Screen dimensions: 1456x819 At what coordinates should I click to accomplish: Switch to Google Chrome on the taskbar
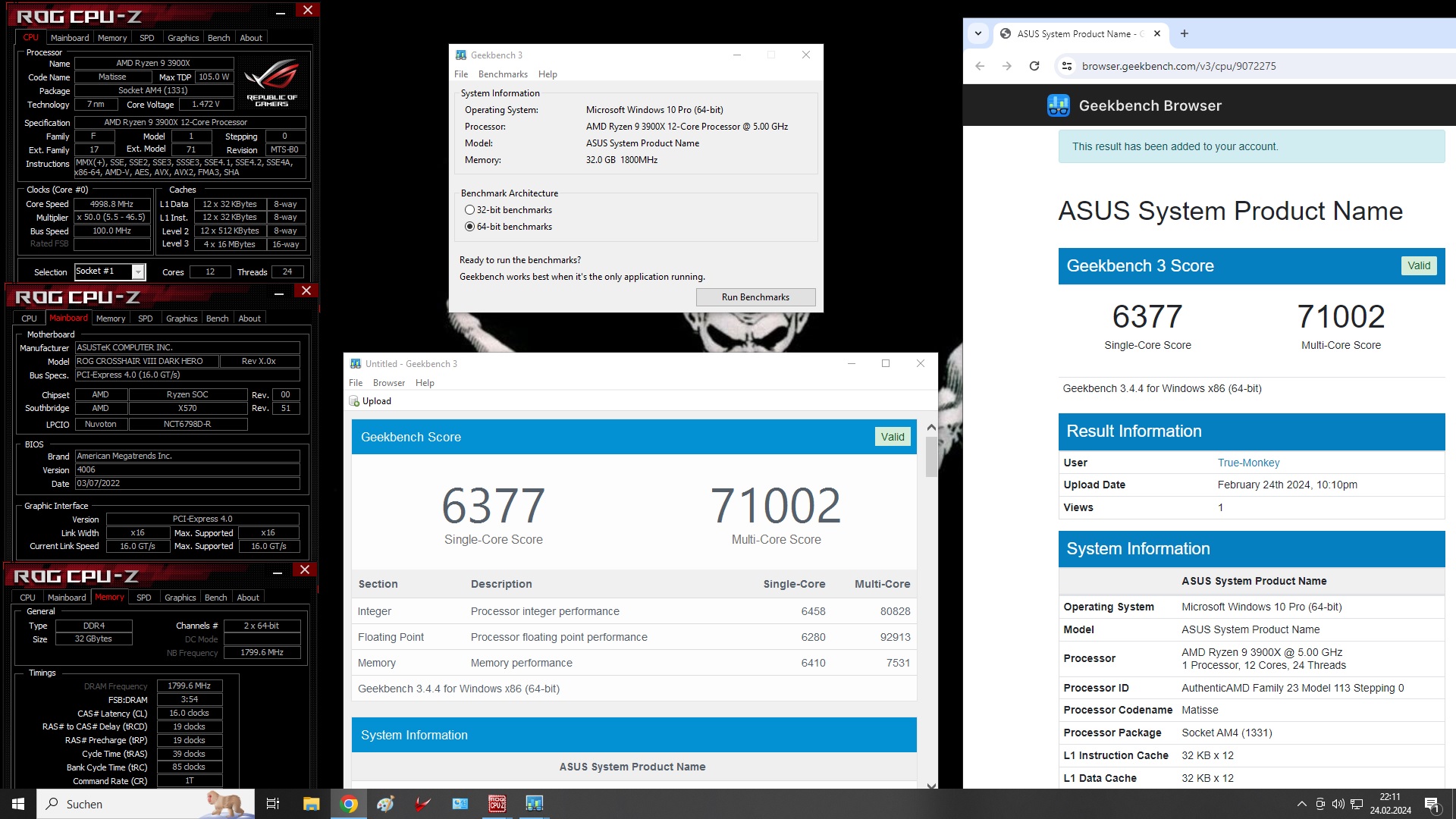[349, 804]
